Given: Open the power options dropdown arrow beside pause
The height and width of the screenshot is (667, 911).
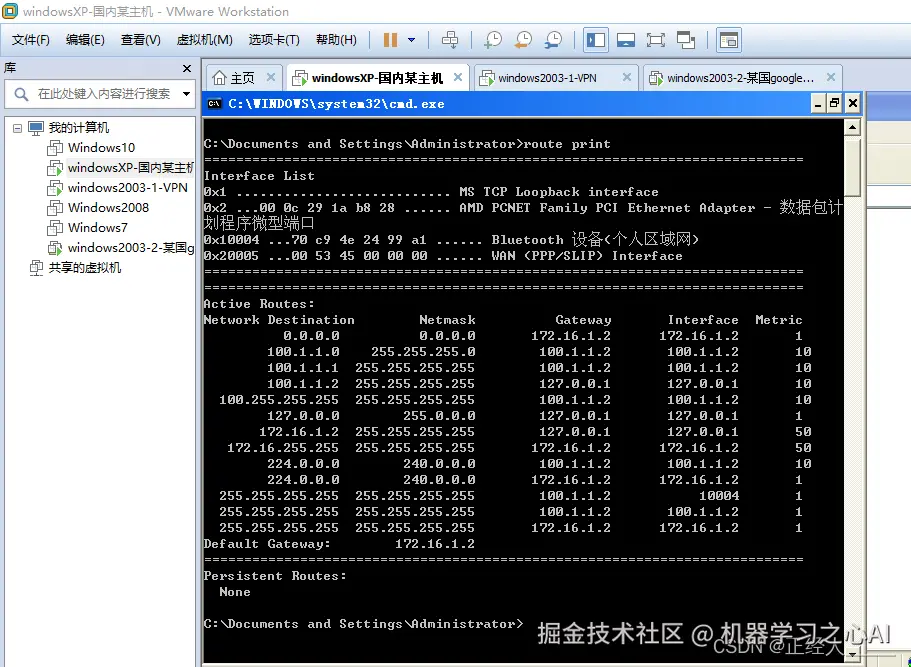Looking at the screenshot, I should [x=411, y=40].
